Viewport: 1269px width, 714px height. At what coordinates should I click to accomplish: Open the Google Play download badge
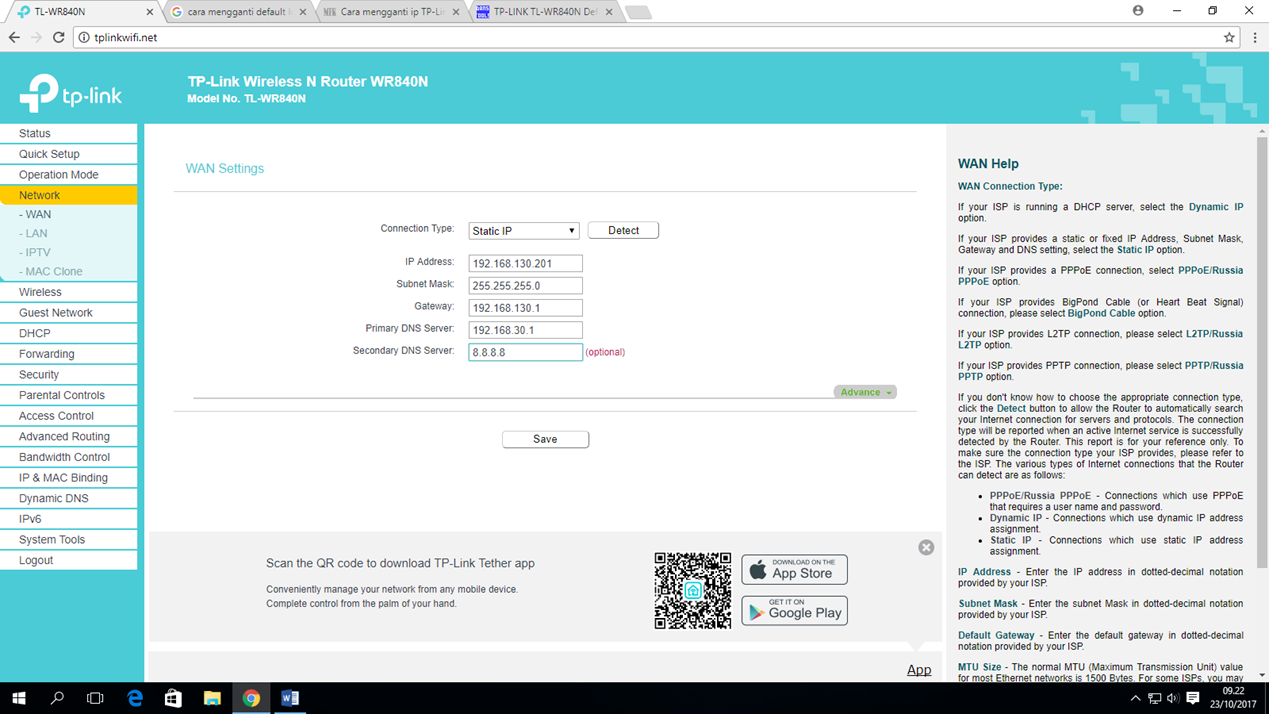795,611
